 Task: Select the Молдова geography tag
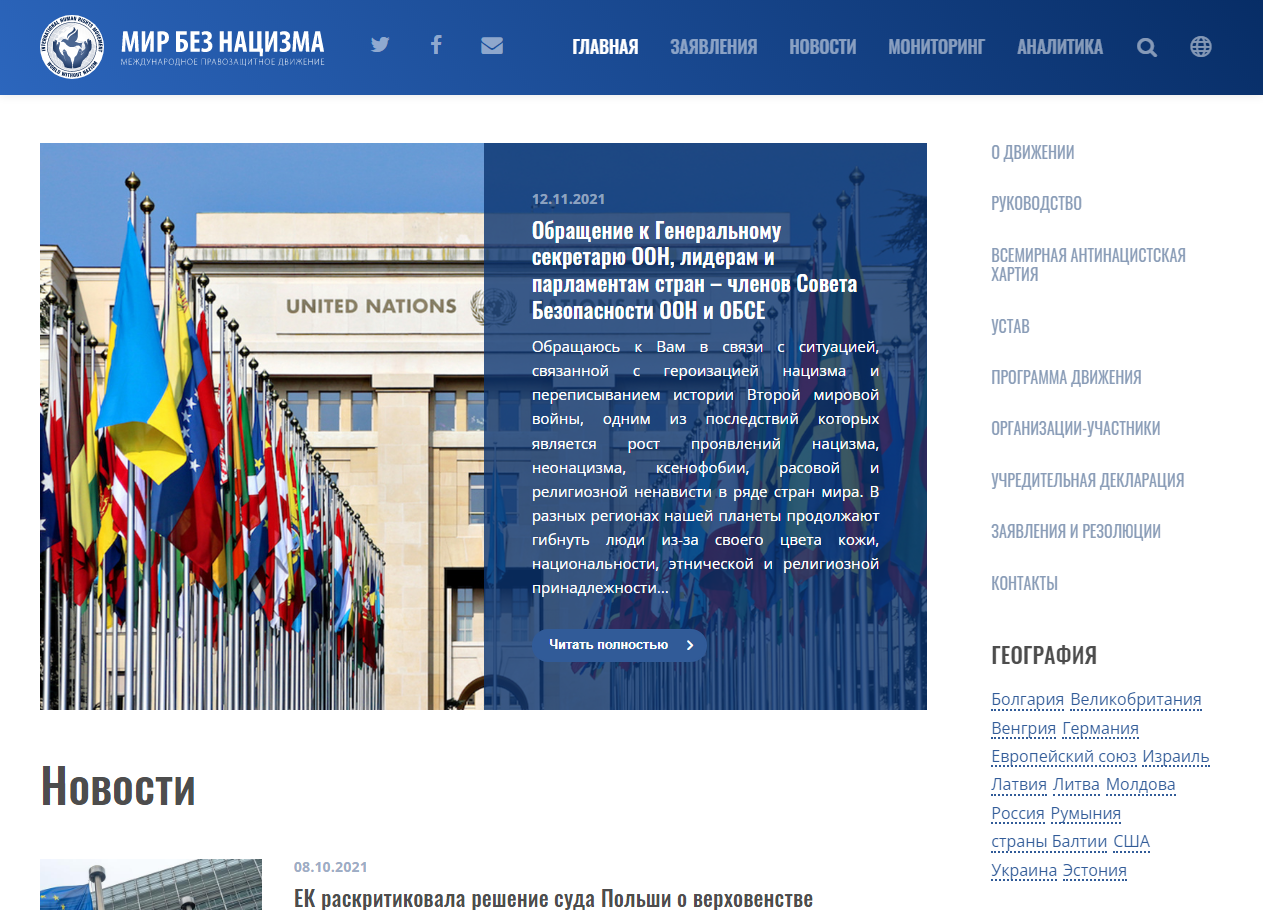tap(1141, 785)
